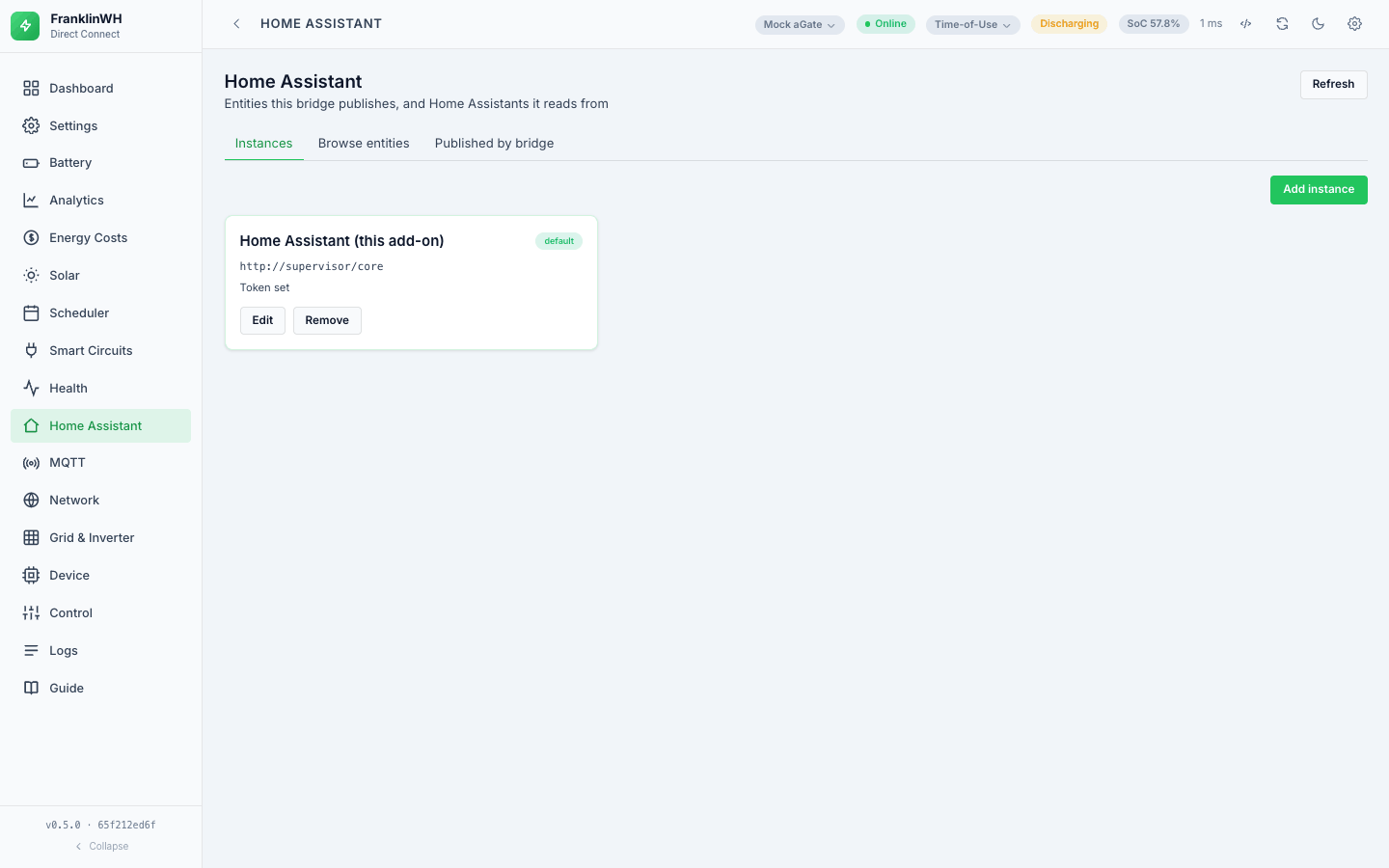Image resolution: width=1389 pixels, height=868 pixels.
Task: Click the Device chip icon
Action: (31, 576)
